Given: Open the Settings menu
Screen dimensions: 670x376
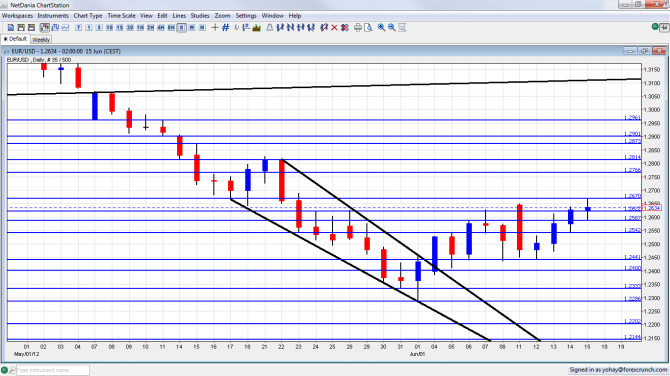Looking at the screenshot, I should [x=246, y=15].
